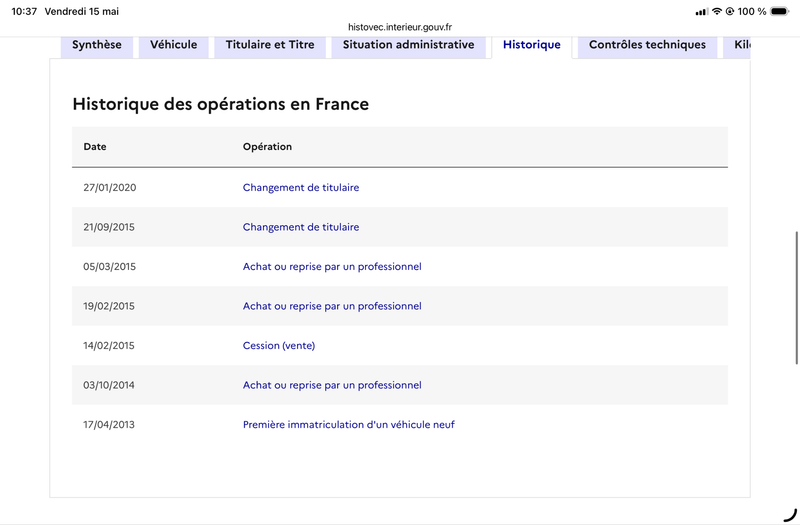Open the Cession (vente) link
The image size is (800, 525).
coord(279,346)
